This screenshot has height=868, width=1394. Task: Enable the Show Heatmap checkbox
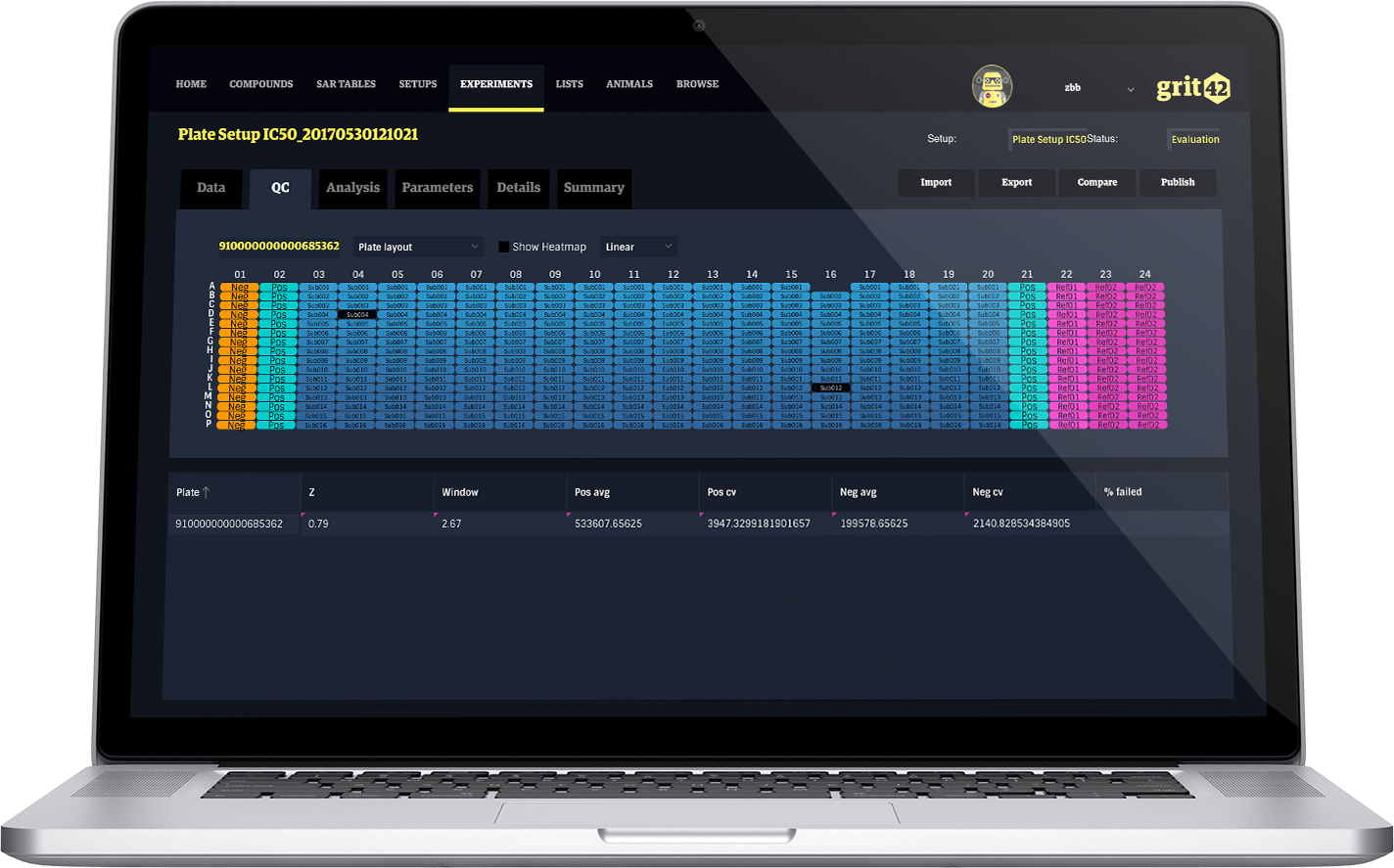(504, 248)
